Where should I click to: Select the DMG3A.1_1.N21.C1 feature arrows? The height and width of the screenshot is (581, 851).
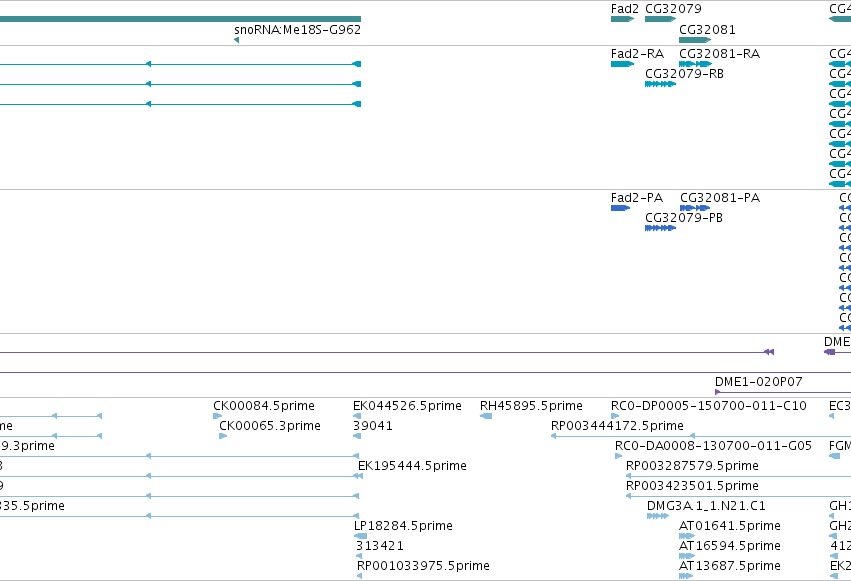click(658, 516)
